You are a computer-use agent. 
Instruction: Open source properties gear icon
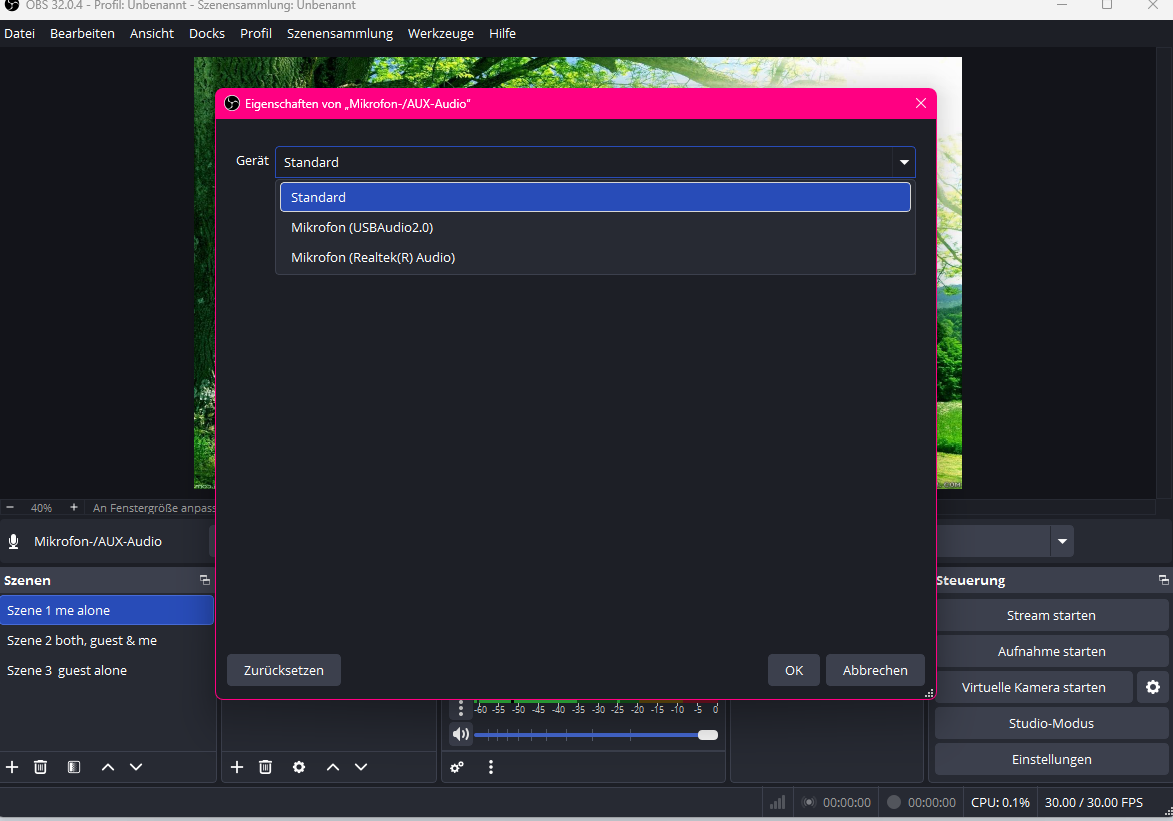(298, 767)
